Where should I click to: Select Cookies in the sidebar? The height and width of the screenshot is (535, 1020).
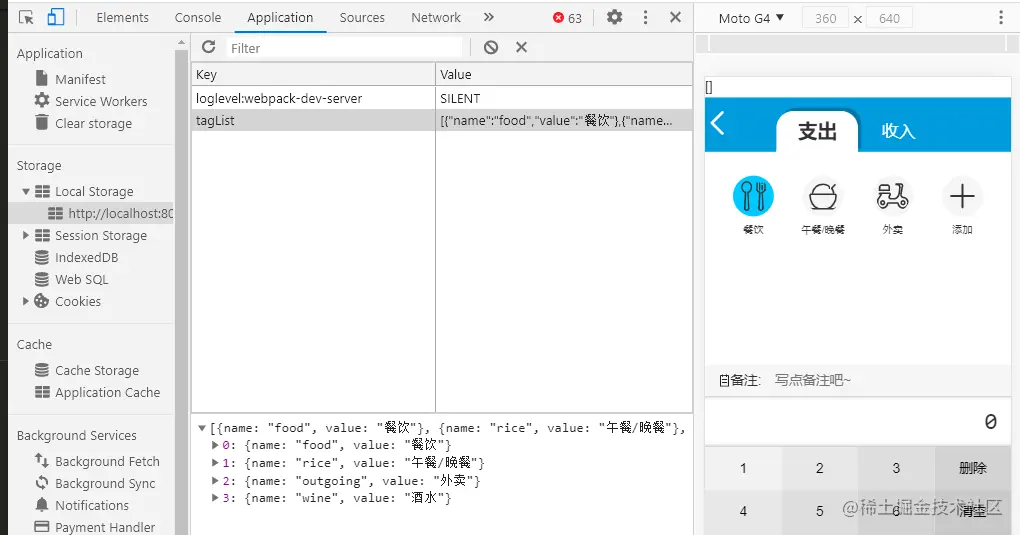77,301
